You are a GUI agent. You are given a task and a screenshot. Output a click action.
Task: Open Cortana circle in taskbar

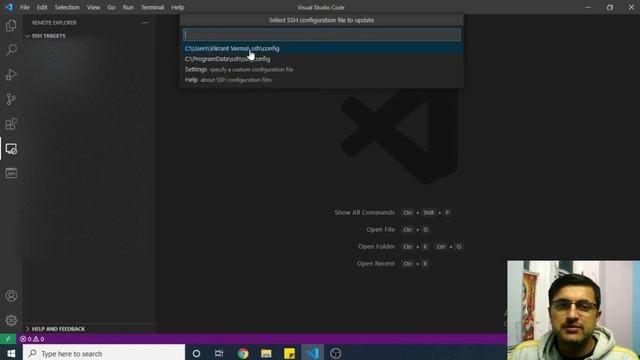[196, 353]
